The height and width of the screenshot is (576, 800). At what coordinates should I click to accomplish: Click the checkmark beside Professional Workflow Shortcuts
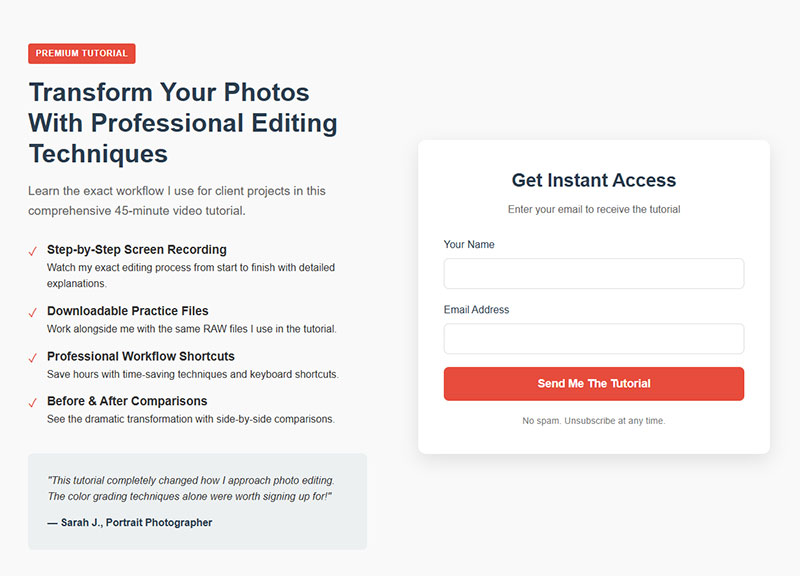tap(33, 357)
